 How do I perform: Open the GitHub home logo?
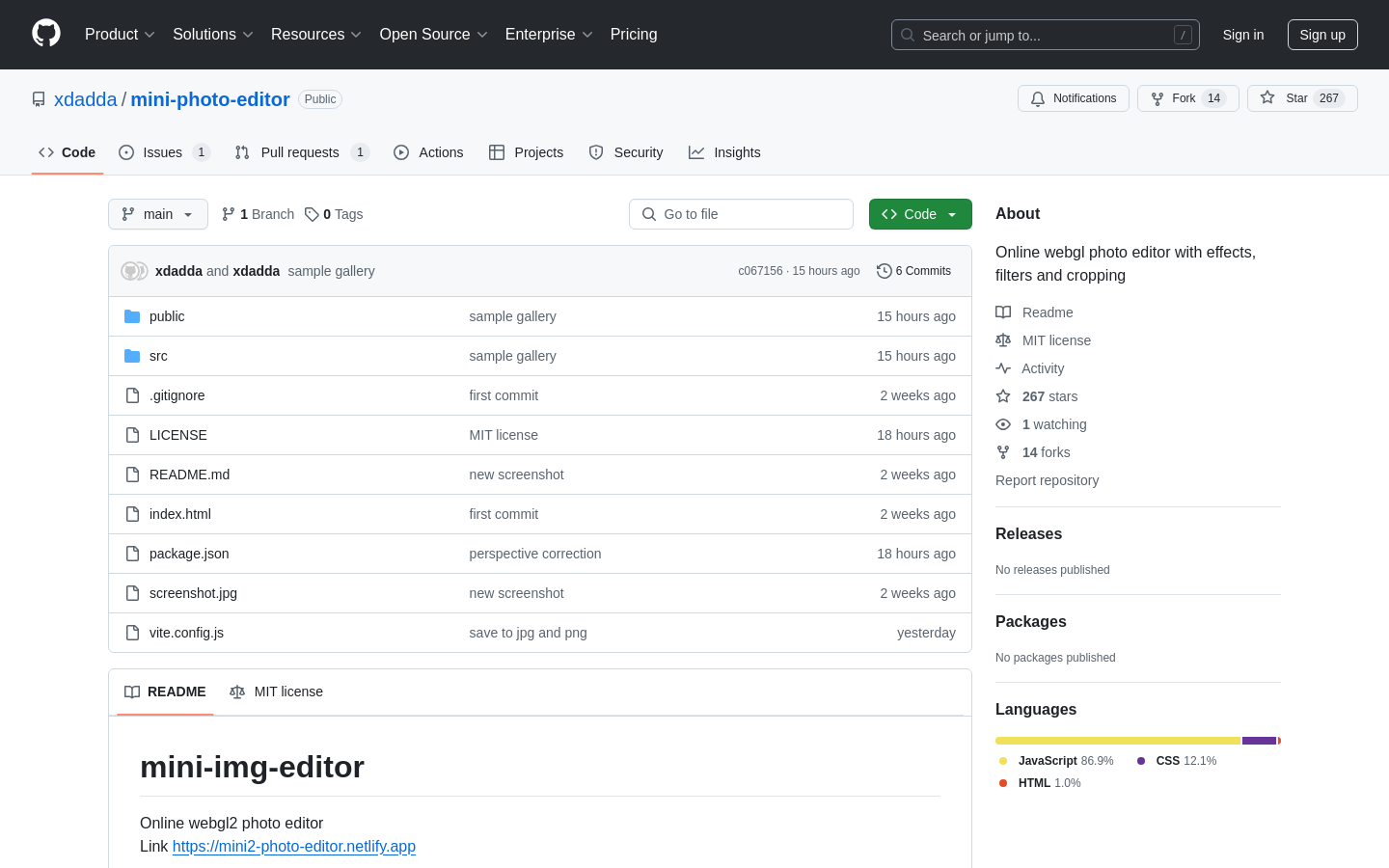point(46,34)
